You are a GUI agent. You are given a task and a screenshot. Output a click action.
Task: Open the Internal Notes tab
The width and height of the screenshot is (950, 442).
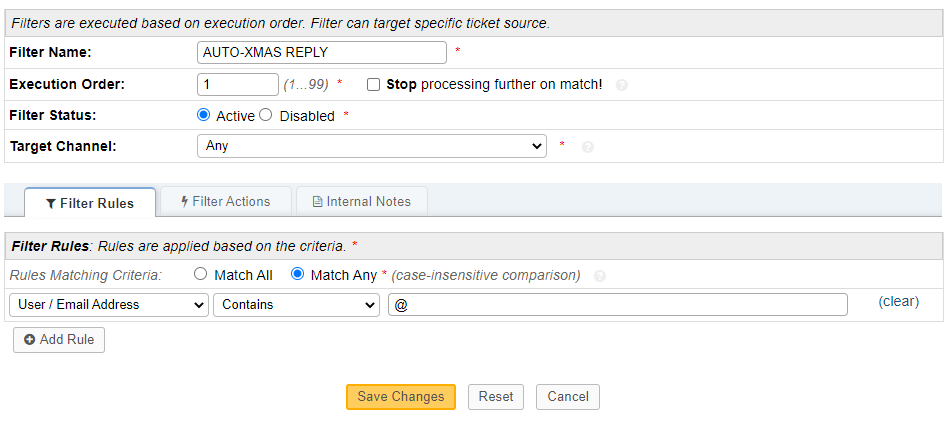(362, 202)
